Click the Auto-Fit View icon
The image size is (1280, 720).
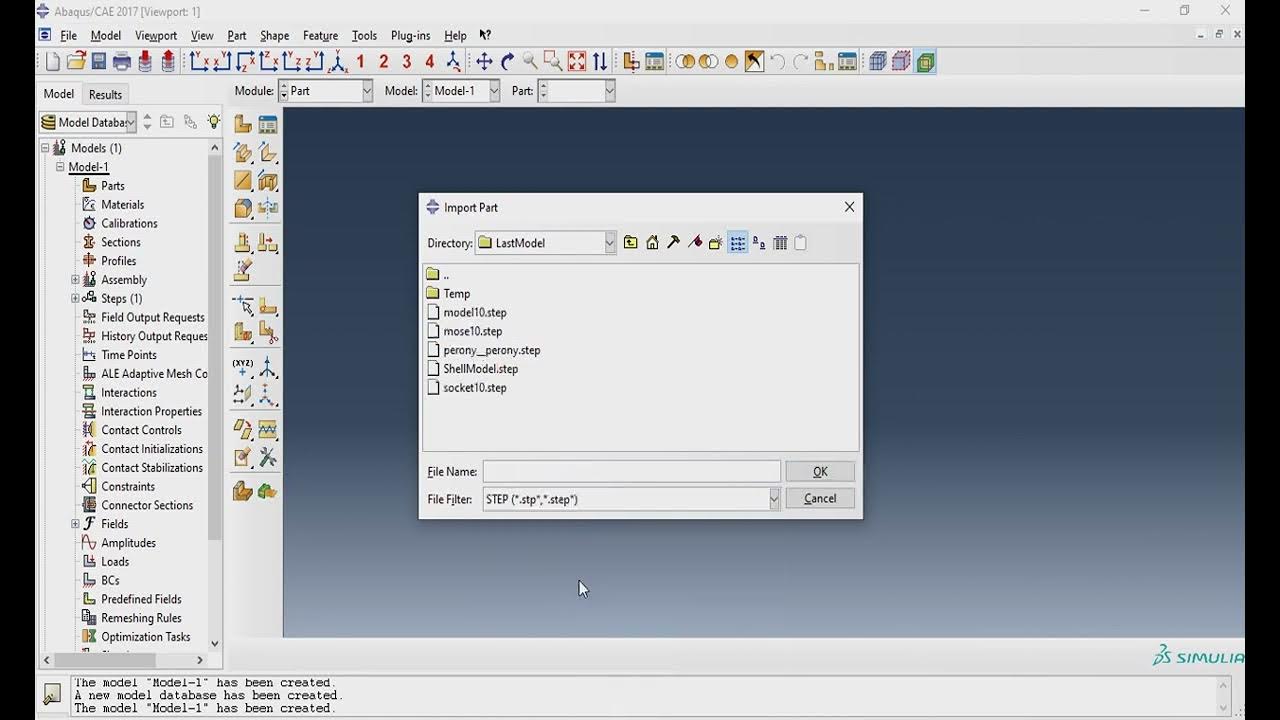pyautogui.click(x=577, y=62)
